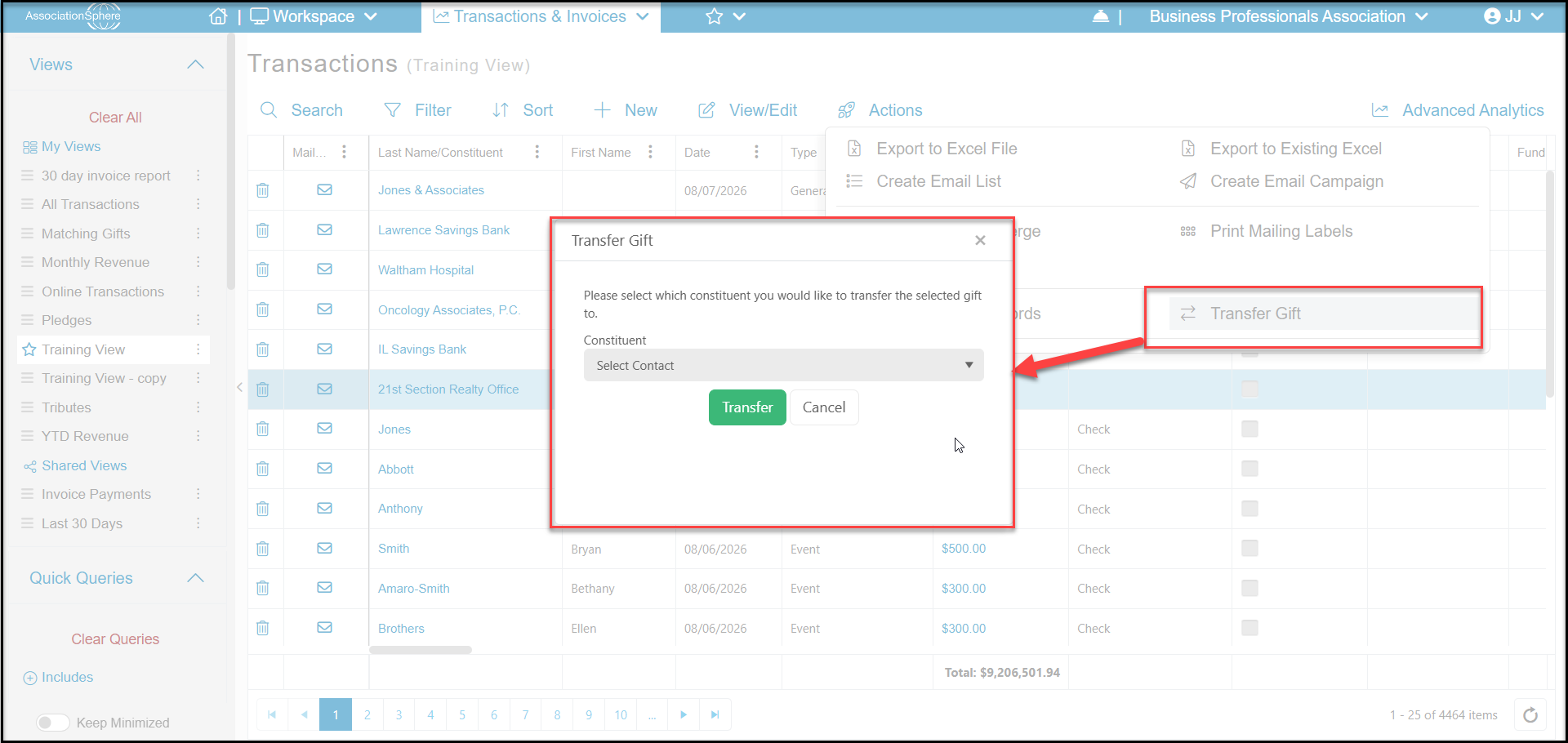Click the Clear Queries link
1568x743 pixels.
point(115,639)
